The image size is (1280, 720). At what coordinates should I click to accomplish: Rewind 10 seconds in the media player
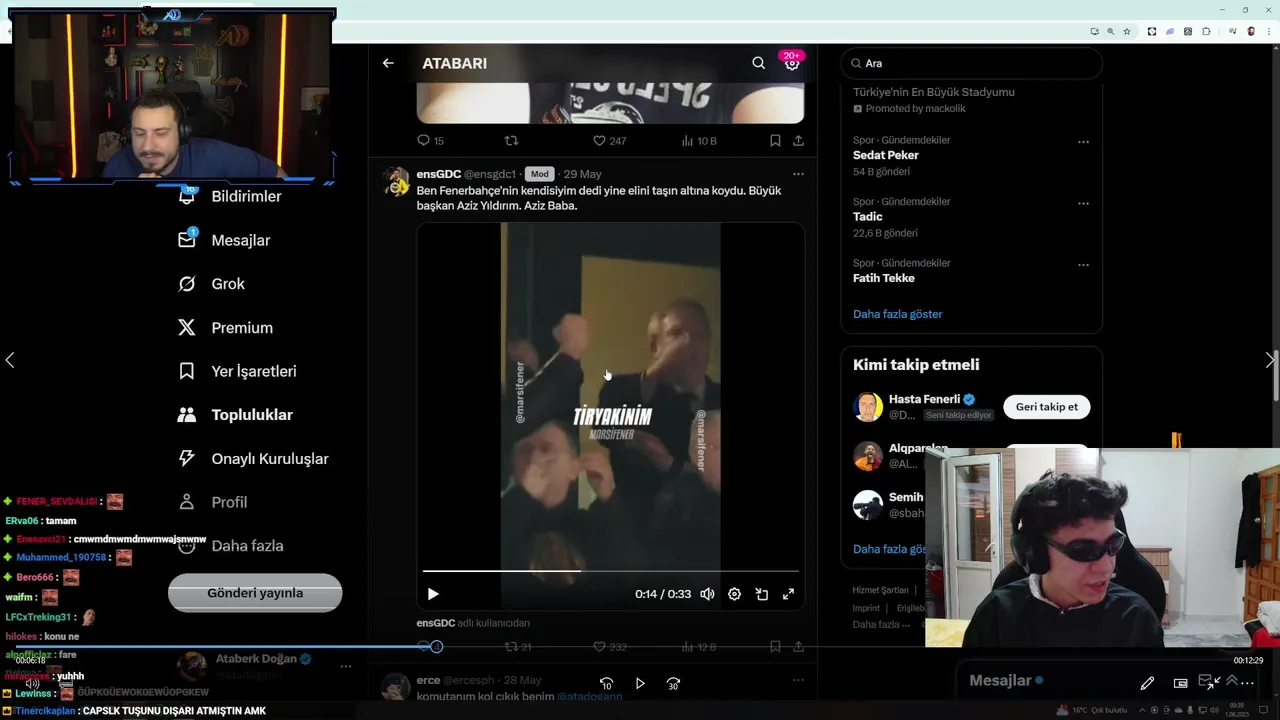click(606, 684)
